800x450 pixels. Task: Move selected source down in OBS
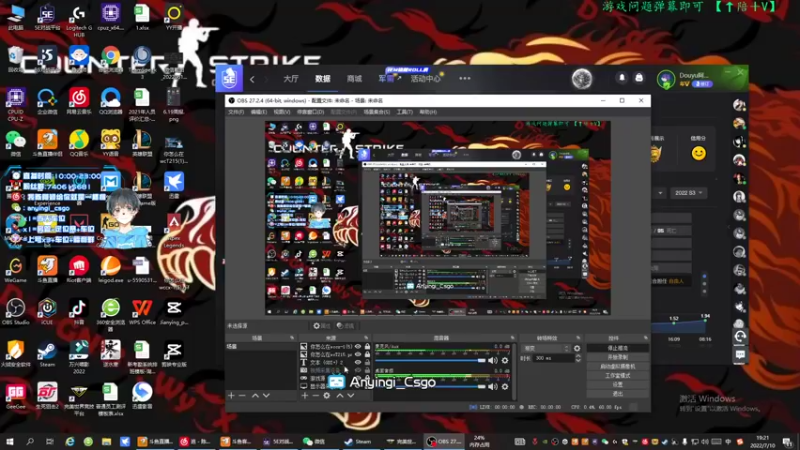point(351,396)
